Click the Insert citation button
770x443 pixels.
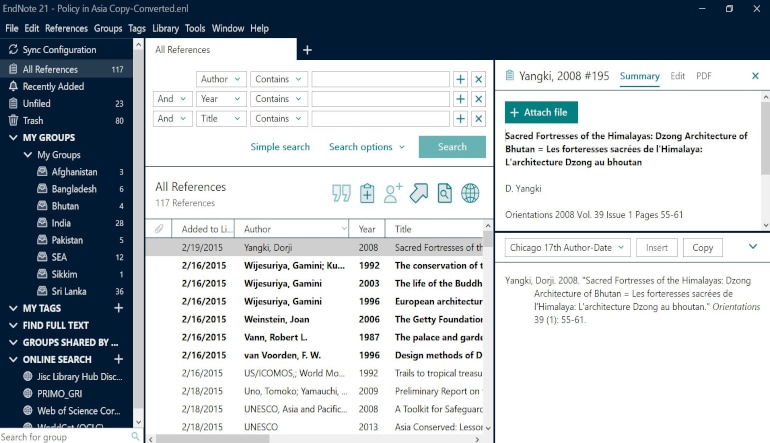(x=657, y=248)
